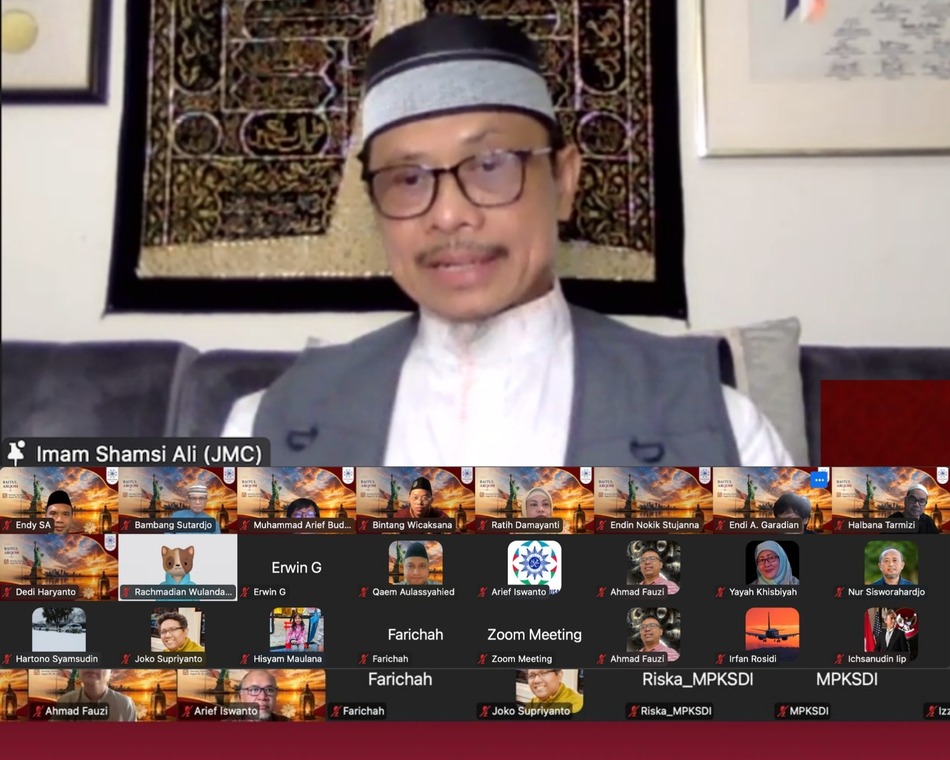The height and width of the screenshot is (760, 950).
Task: Click the 'Imam Shamsi Ali (JMC)' name label
Action: pyautogui.click(x=149, y=453)
